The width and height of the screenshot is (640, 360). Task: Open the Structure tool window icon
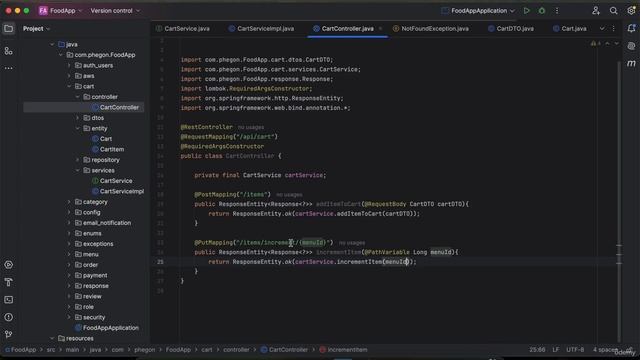(x=9, y=51)
